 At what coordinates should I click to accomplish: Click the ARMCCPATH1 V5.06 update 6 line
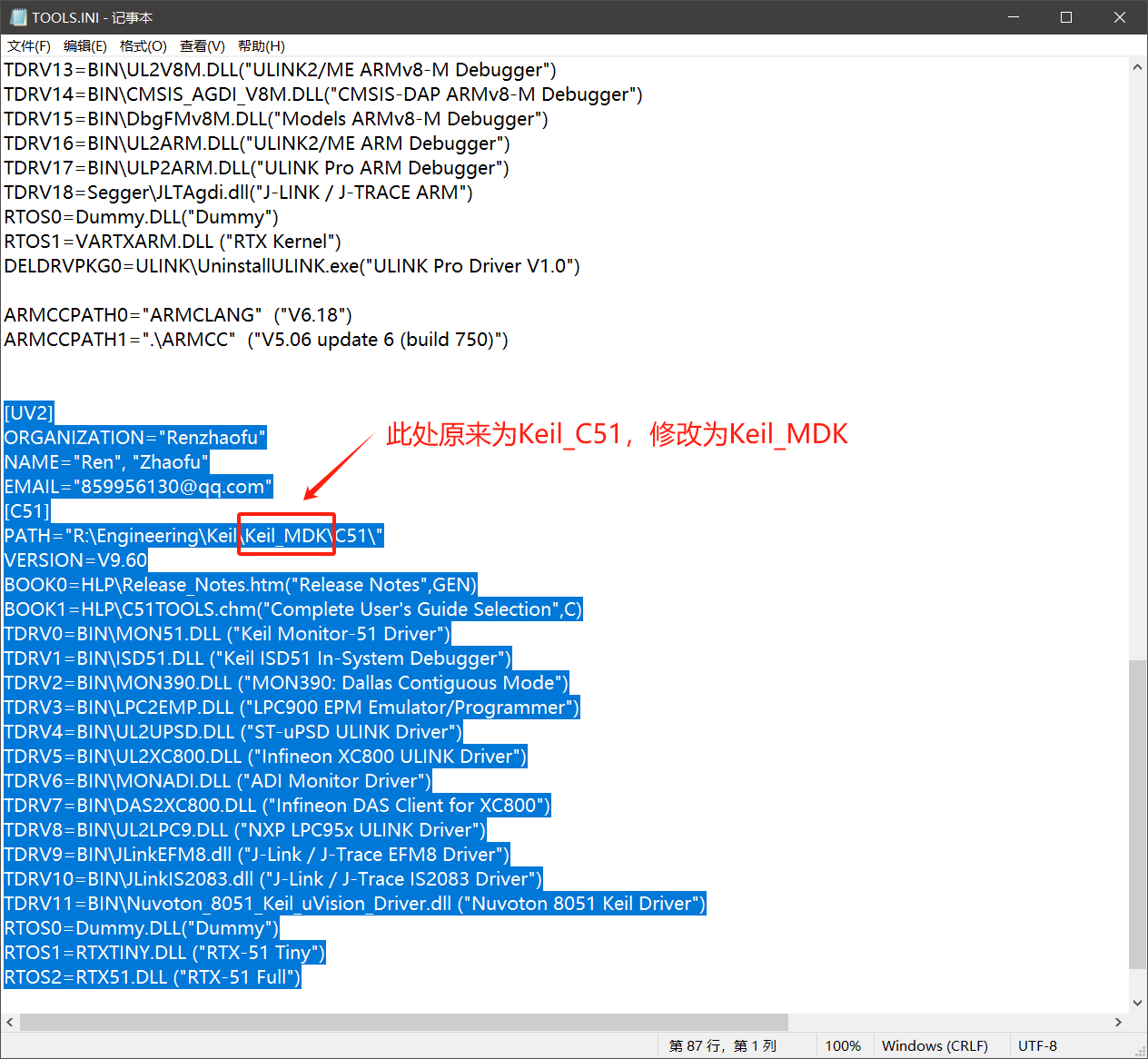(256, 340)
